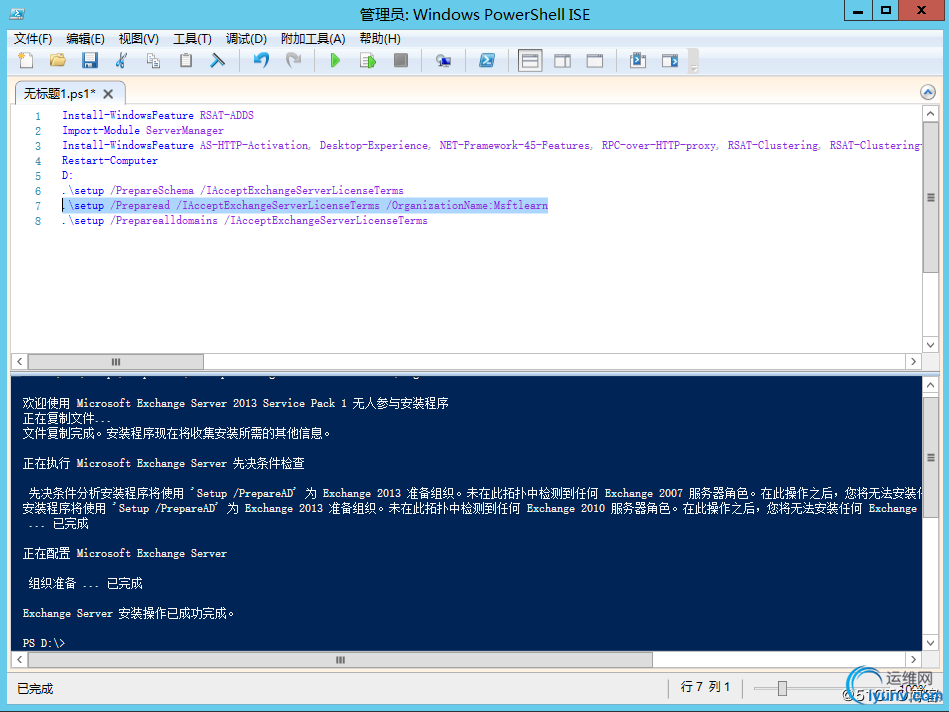Click the 已完成 status bar text
The width and height of the screenshot is (949, 712).
click(35, 688)
